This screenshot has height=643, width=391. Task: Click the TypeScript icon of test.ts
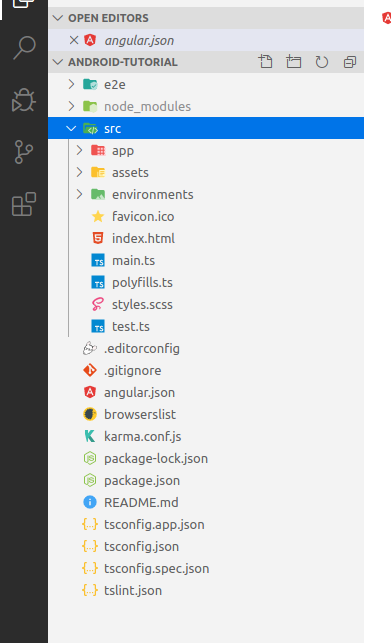tap(98, 326)
